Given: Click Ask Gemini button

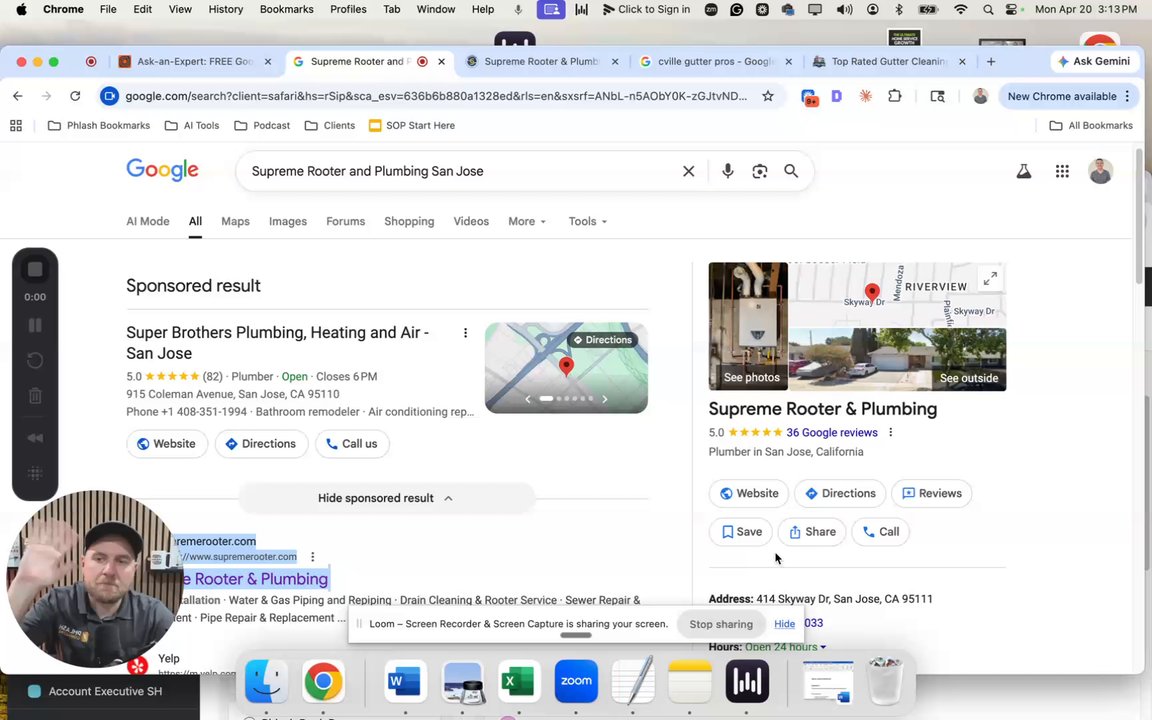Looking at the screenshot, I should [1094, 62].
